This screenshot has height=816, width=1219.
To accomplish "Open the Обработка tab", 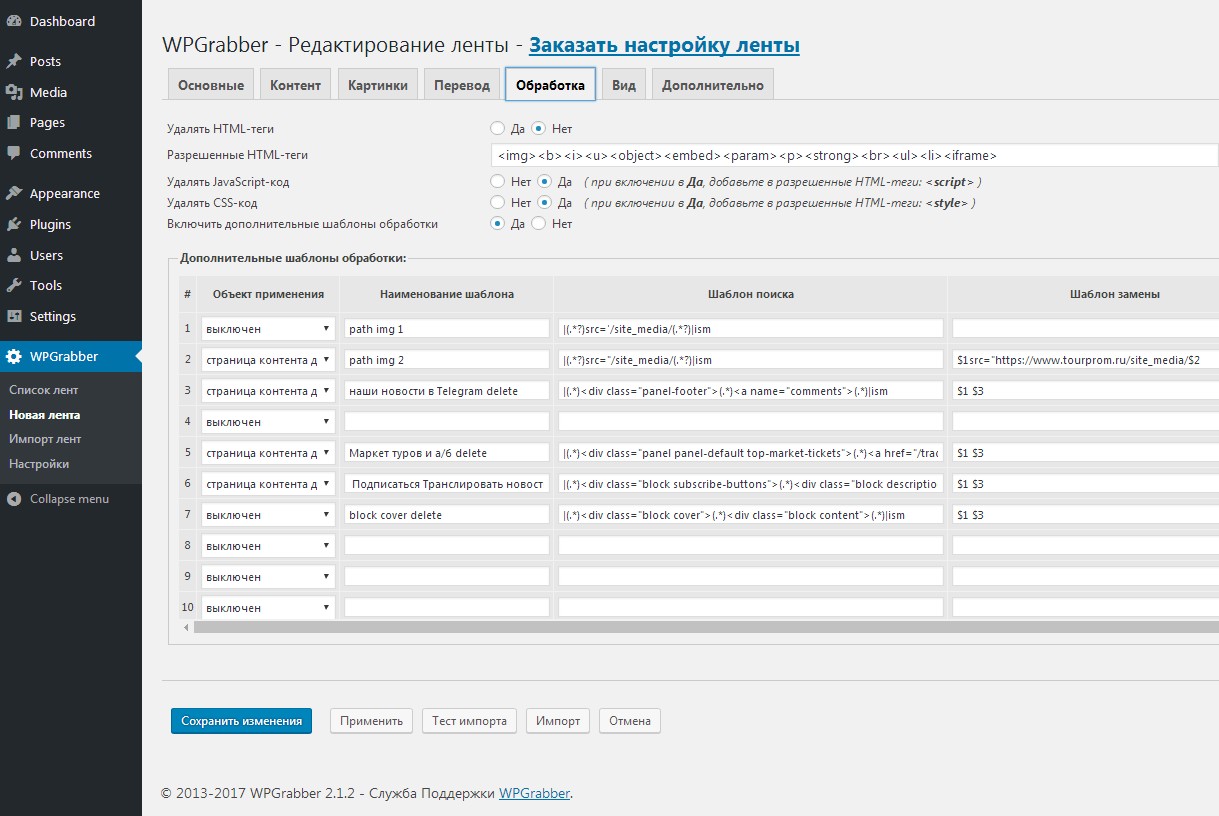I will [551, 85].
